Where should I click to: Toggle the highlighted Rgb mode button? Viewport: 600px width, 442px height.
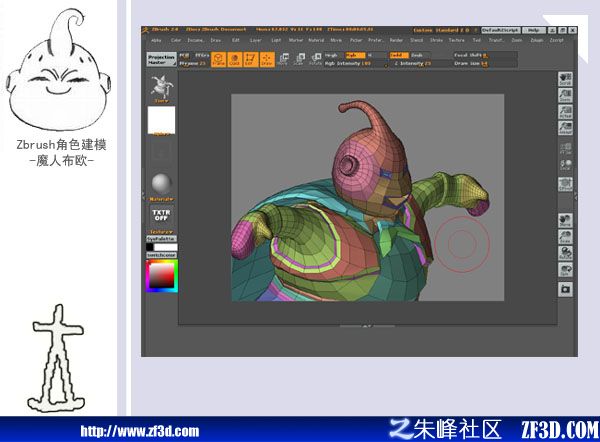(355, 55)
